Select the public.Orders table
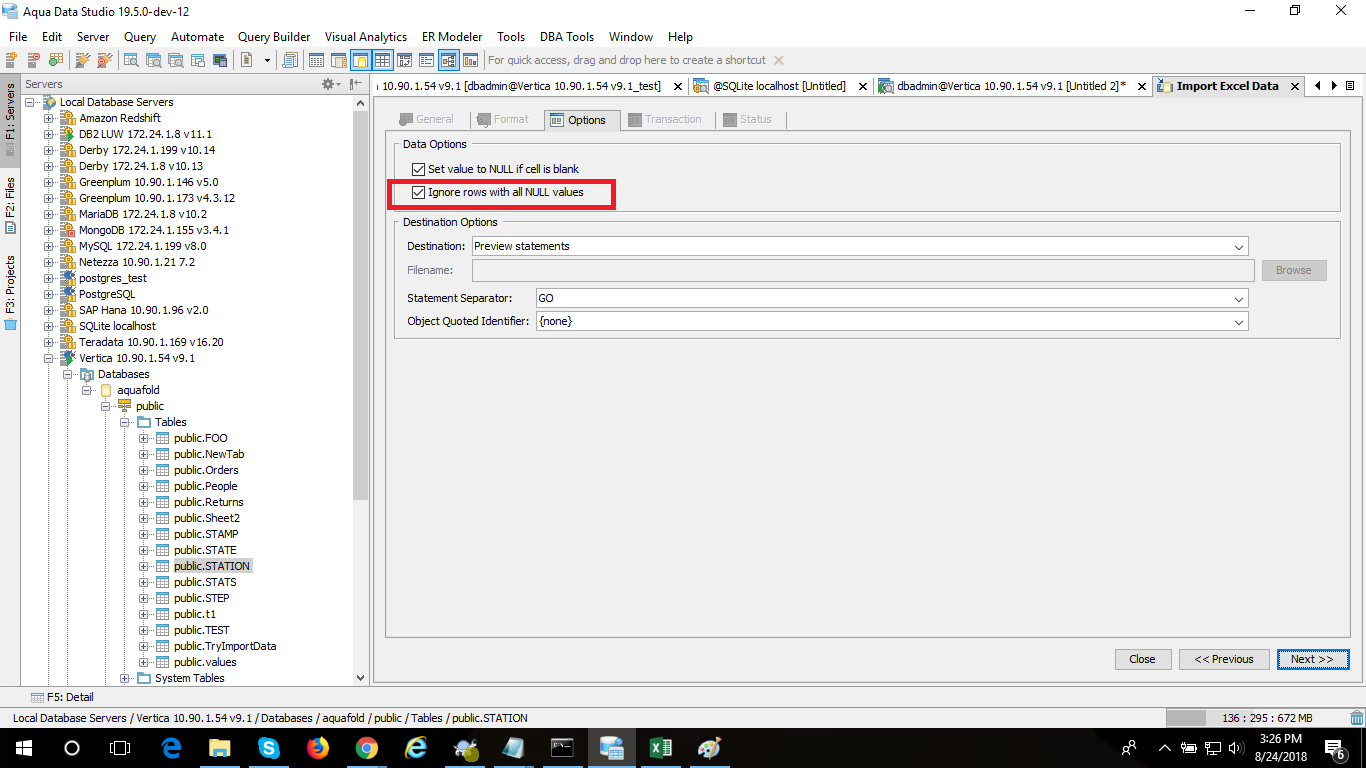 click(206, 470)
